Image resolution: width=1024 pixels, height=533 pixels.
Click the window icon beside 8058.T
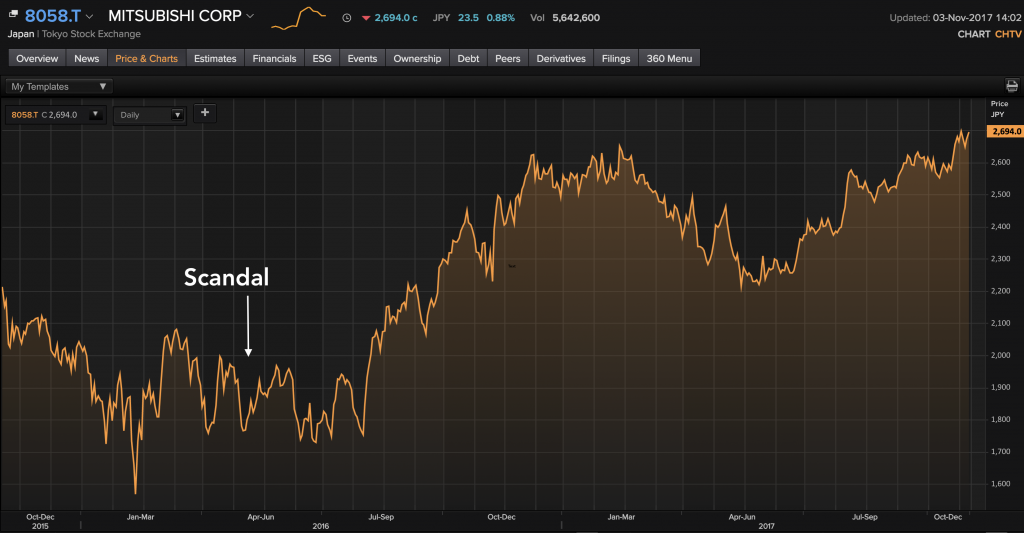pyautogui.click(x=13, y=13)
